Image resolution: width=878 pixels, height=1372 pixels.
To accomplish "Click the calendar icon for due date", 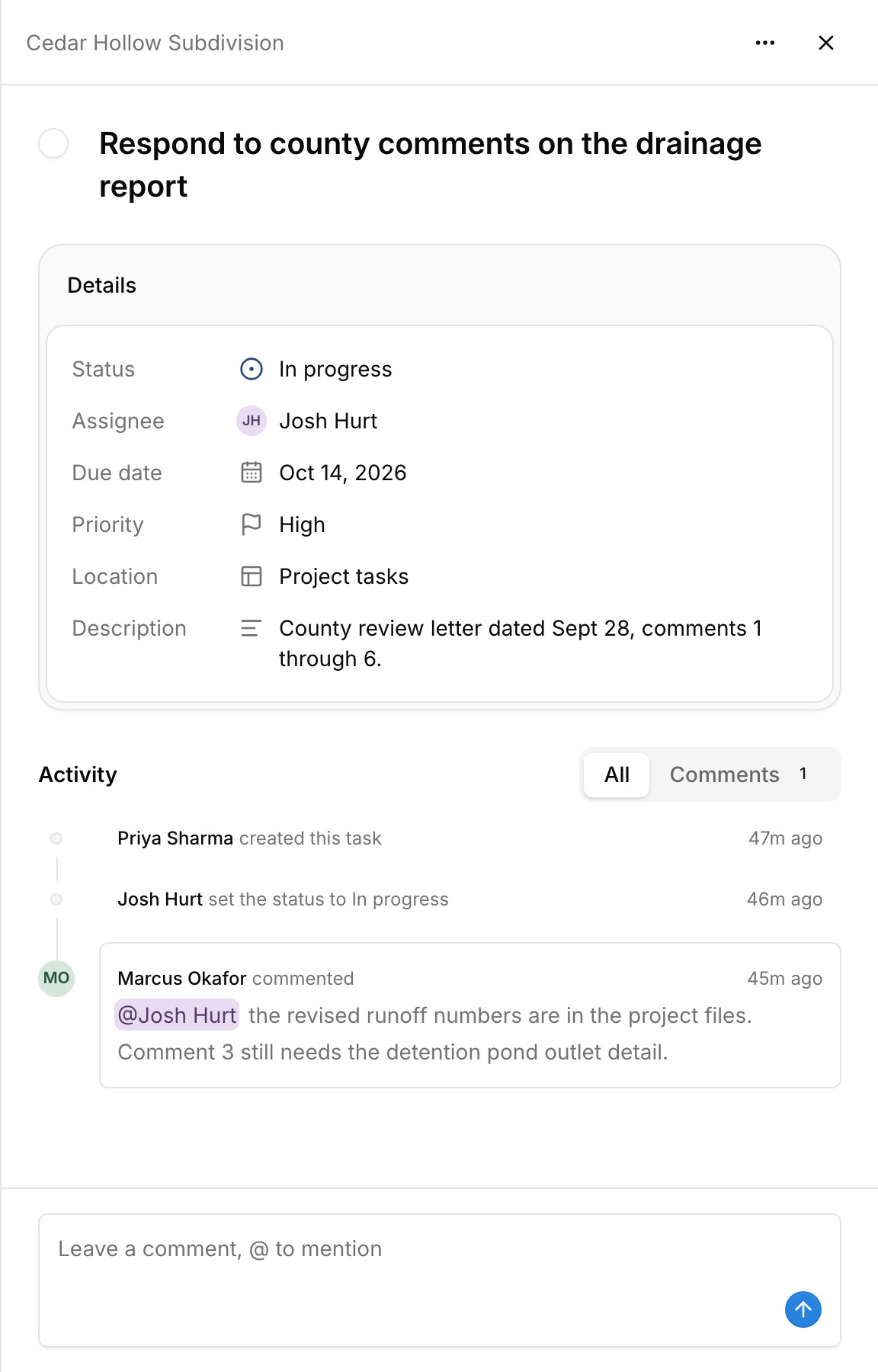I will click(x=252, y=473).
